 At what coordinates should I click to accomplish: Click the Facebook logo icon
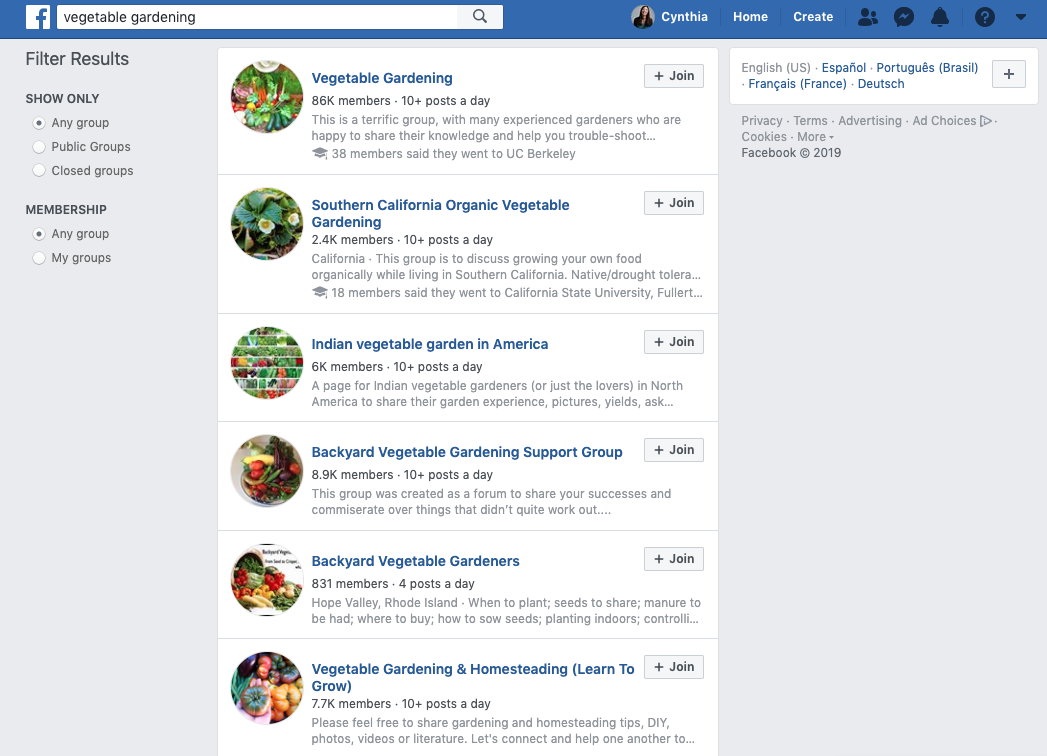tap(38, 17)
